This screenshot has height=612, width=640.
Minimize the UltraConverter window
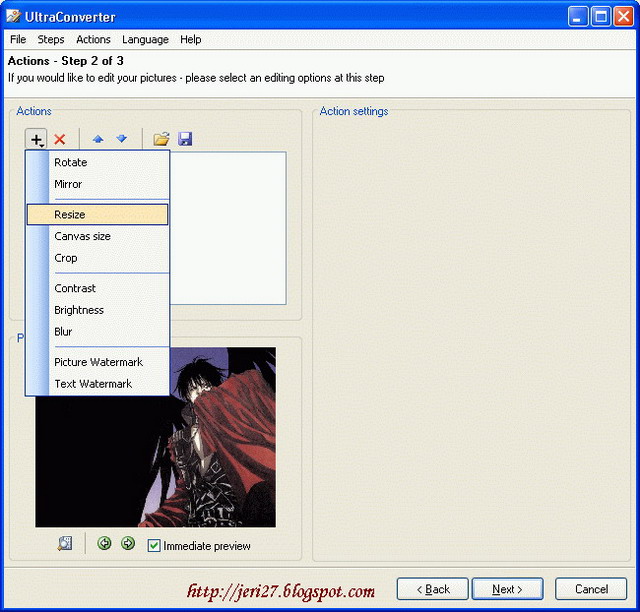[578, 17]
